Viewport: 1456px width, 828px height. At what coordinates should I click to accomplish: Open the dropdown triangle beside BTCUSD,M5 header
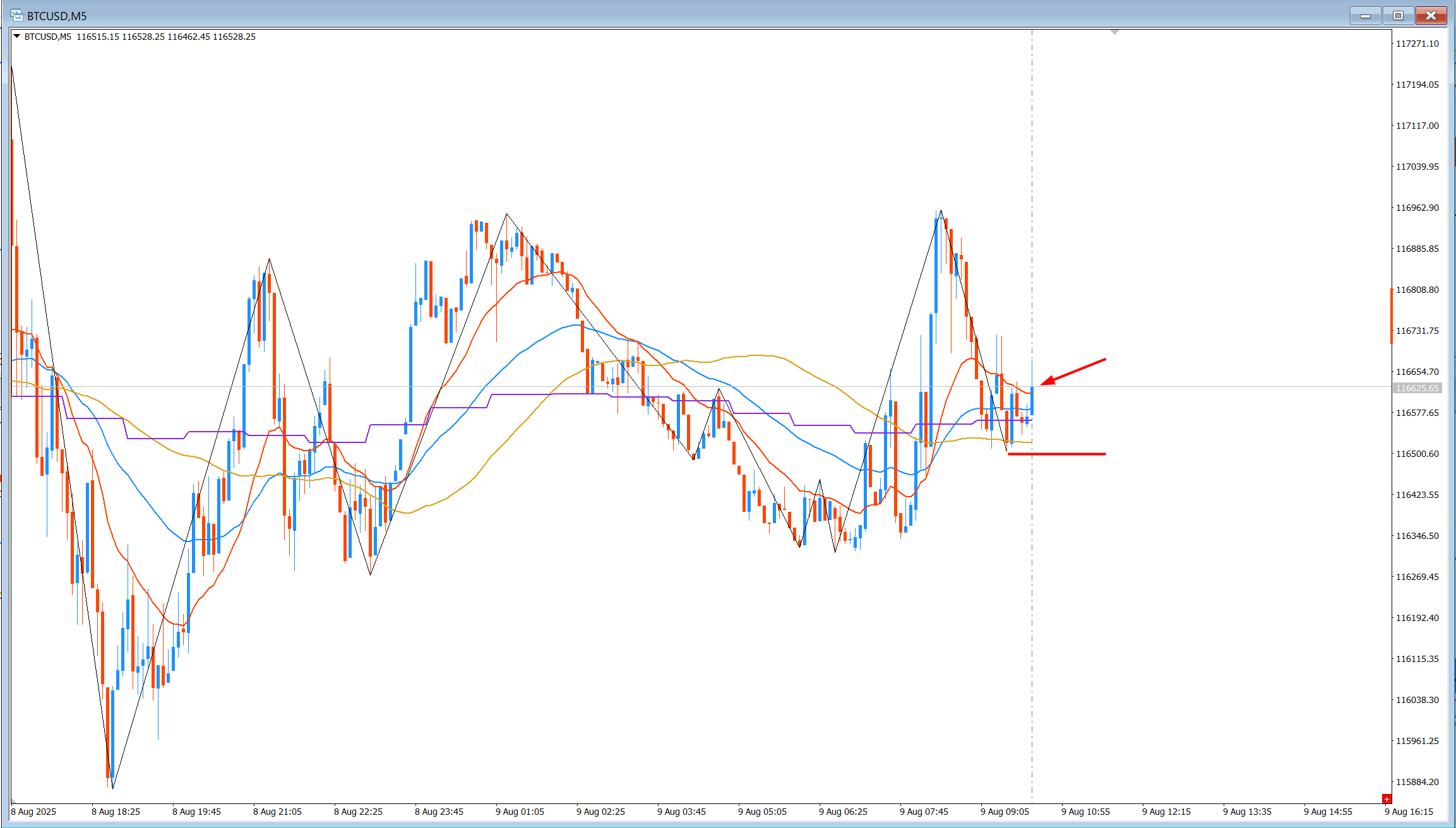tap(17, 37)
